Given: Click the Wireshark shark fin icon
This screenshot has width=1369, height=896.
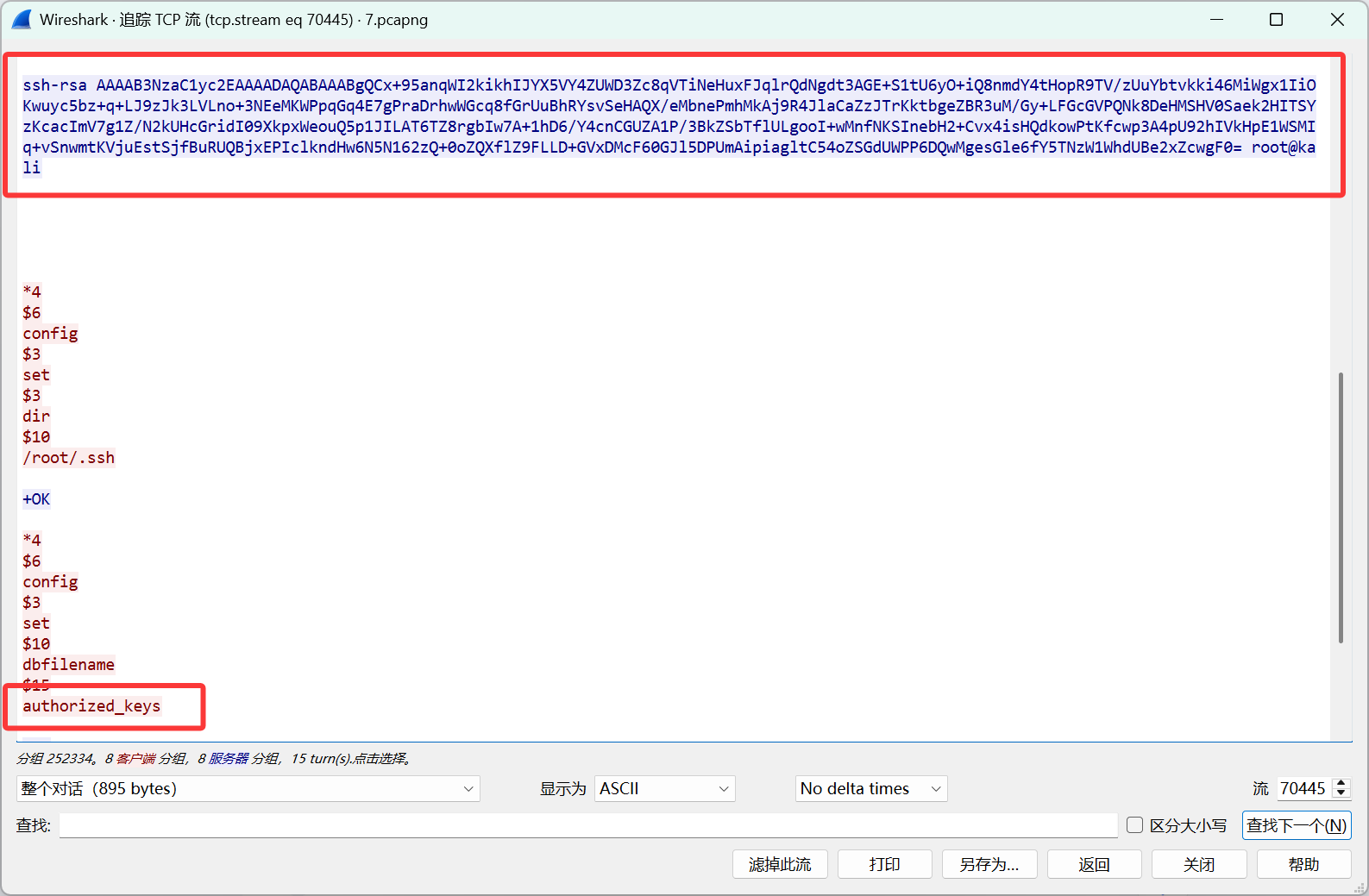Looking at the screenshot, I should tap(22, 19).
